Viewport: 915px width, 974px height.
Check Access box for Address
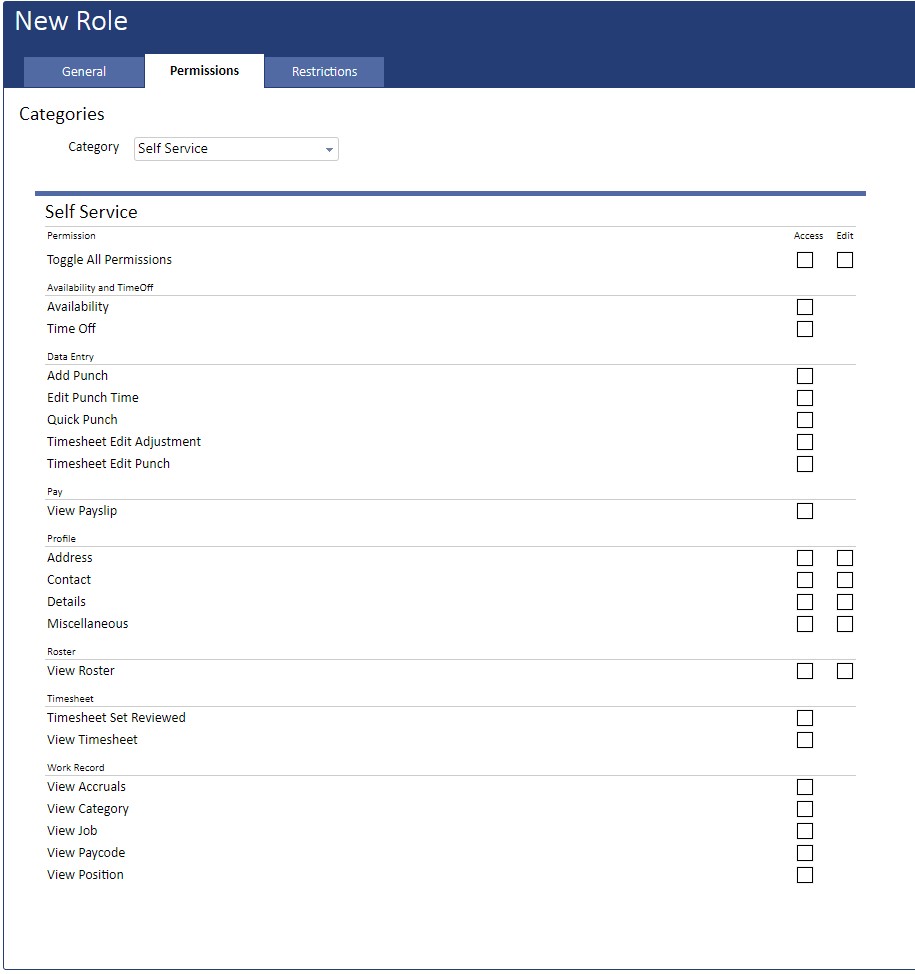pyautogui.click(x=804, y=558)
